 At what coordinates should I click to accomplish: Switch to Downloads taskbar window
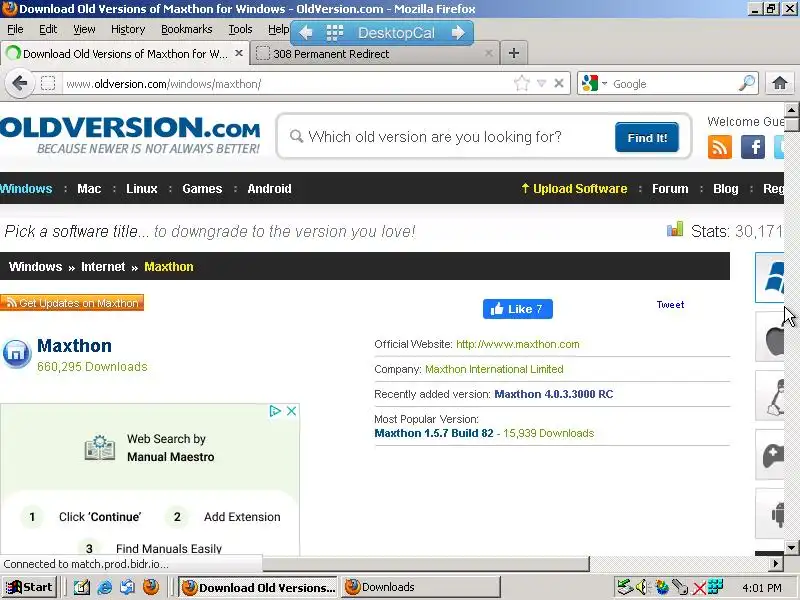pos(420,587)
